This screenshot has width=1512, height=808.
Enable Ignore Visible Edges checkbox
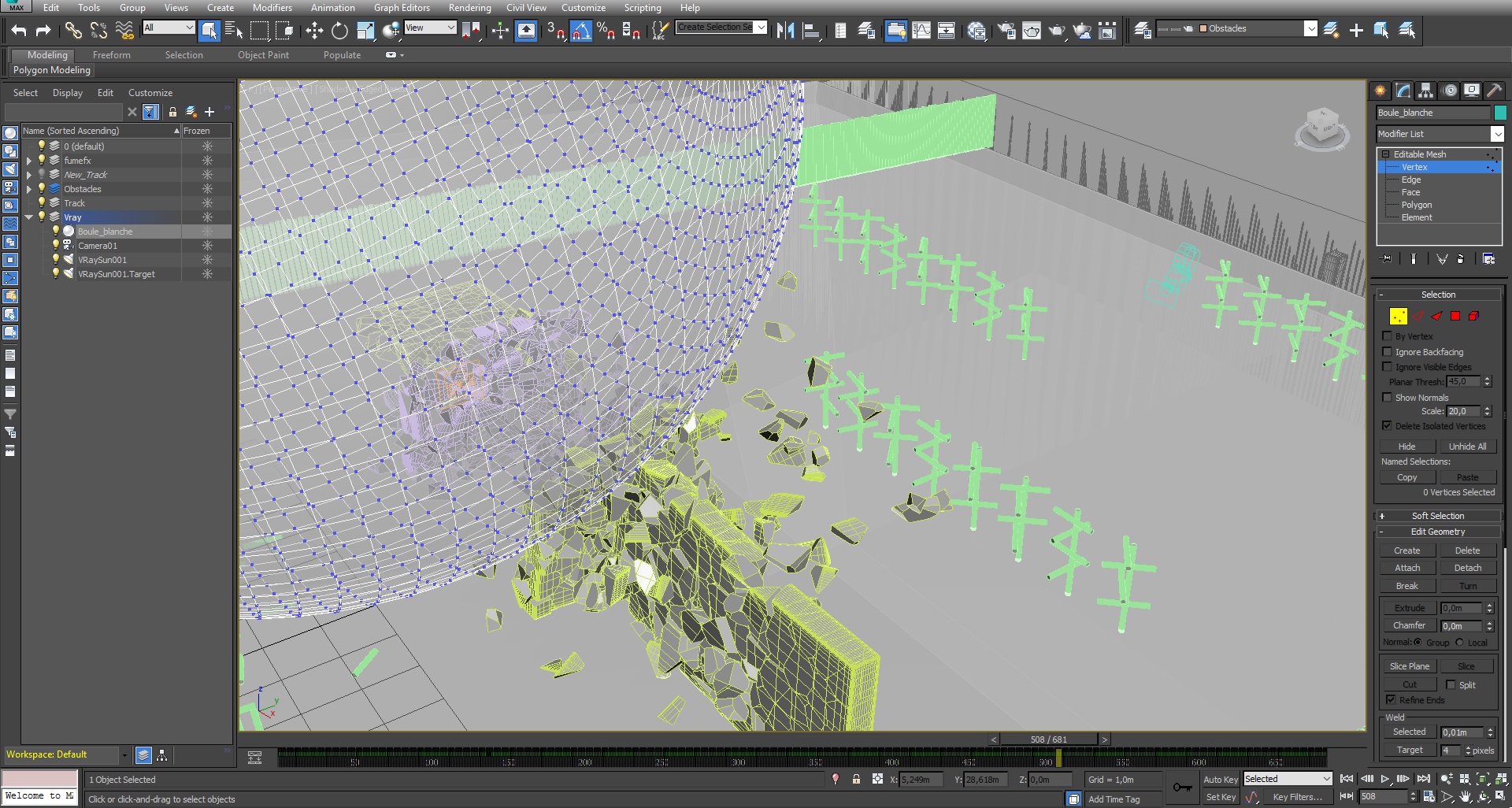pyautogui.click(x=1388, y=367)
